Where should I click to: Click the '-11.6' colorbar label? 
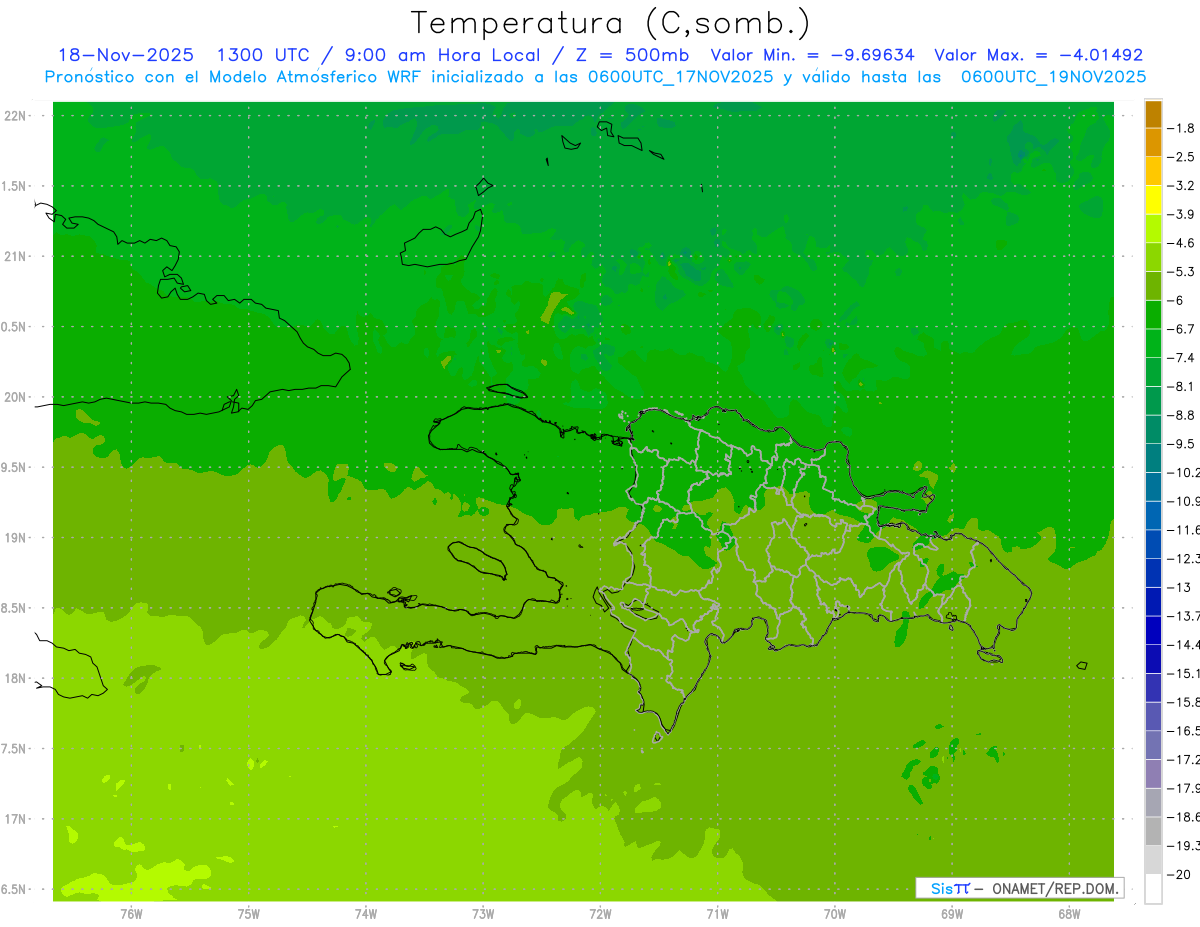tap(1183, 529)
